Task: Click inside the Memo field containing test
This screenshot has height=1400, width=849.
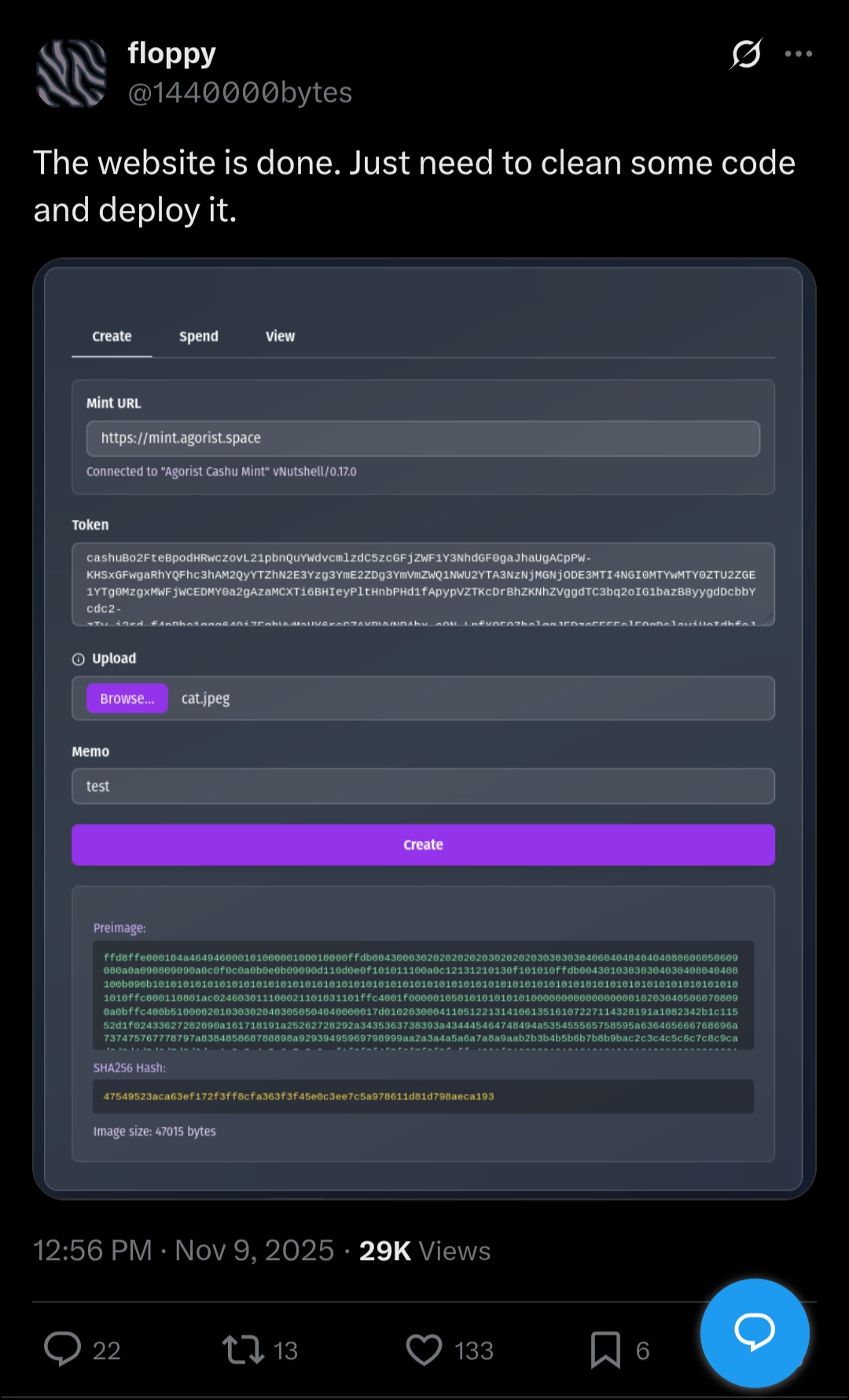Action: (x=423, y=787)
